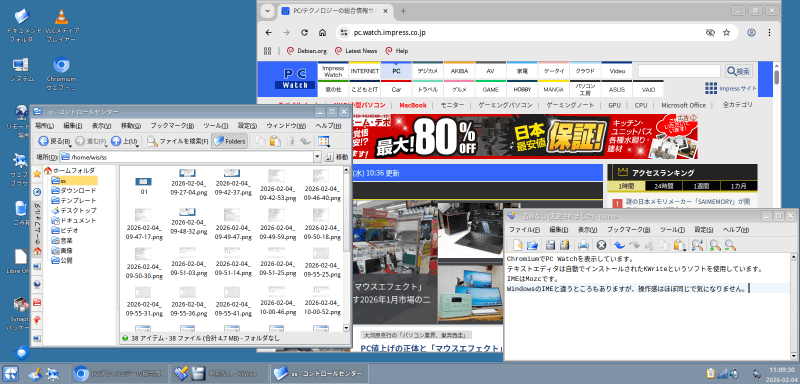The image size is (800, 384).
Task: Open ファイルを検索 file search tool
Action: tap(178, 141)
